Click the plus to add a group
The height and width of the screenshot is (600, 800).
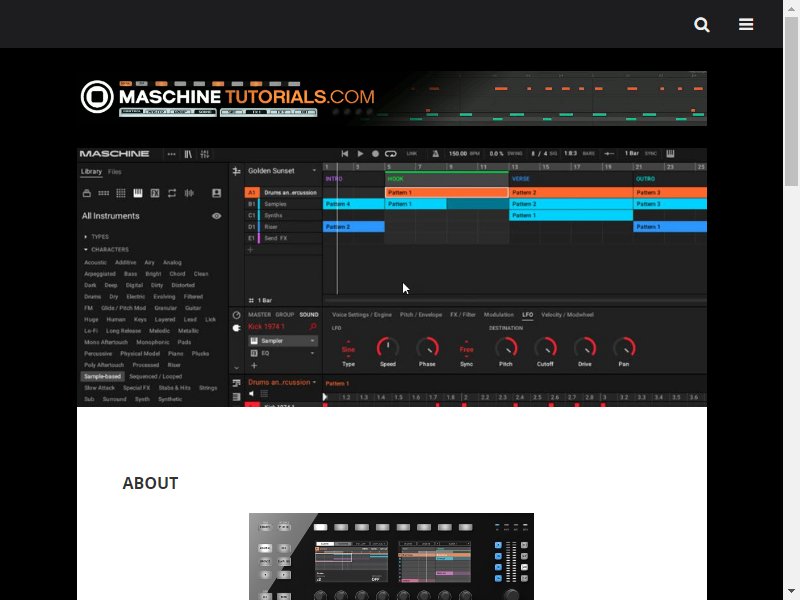click(251, 249)
